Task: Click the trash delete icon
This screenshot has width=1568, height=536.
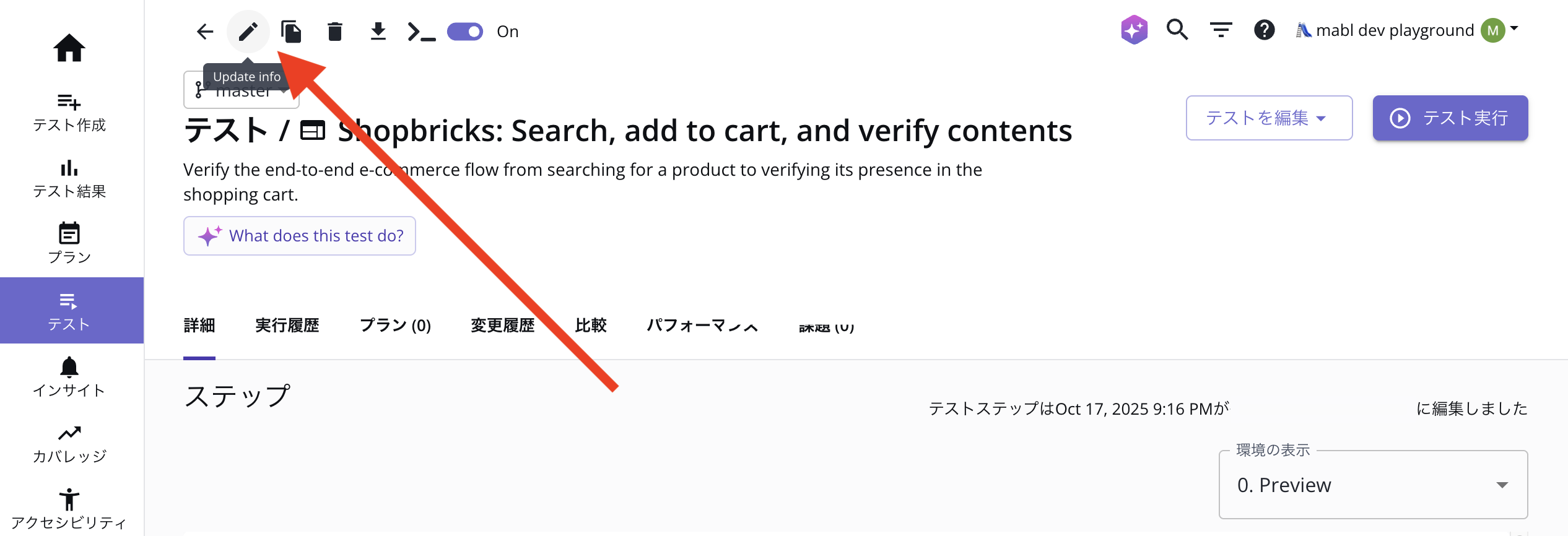Action: pyautogui.click(x=334, y=32)
